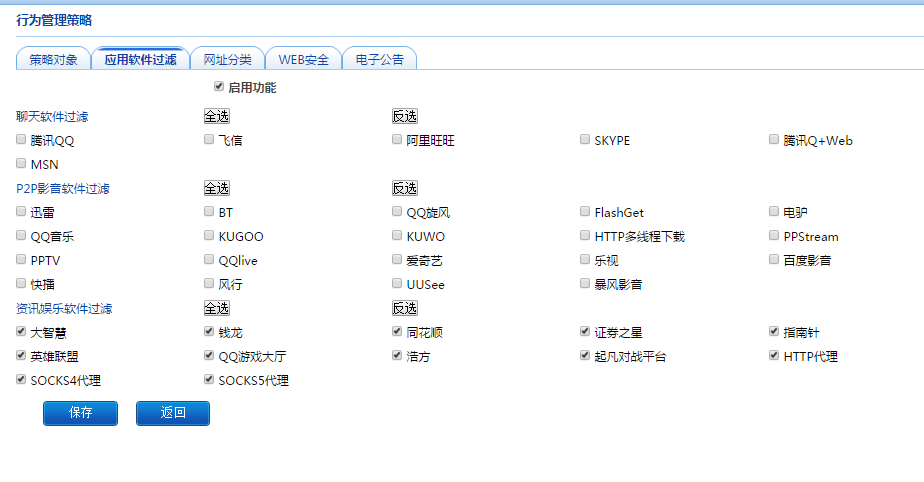Enable the 爱奇艺 checkbox

397,259
